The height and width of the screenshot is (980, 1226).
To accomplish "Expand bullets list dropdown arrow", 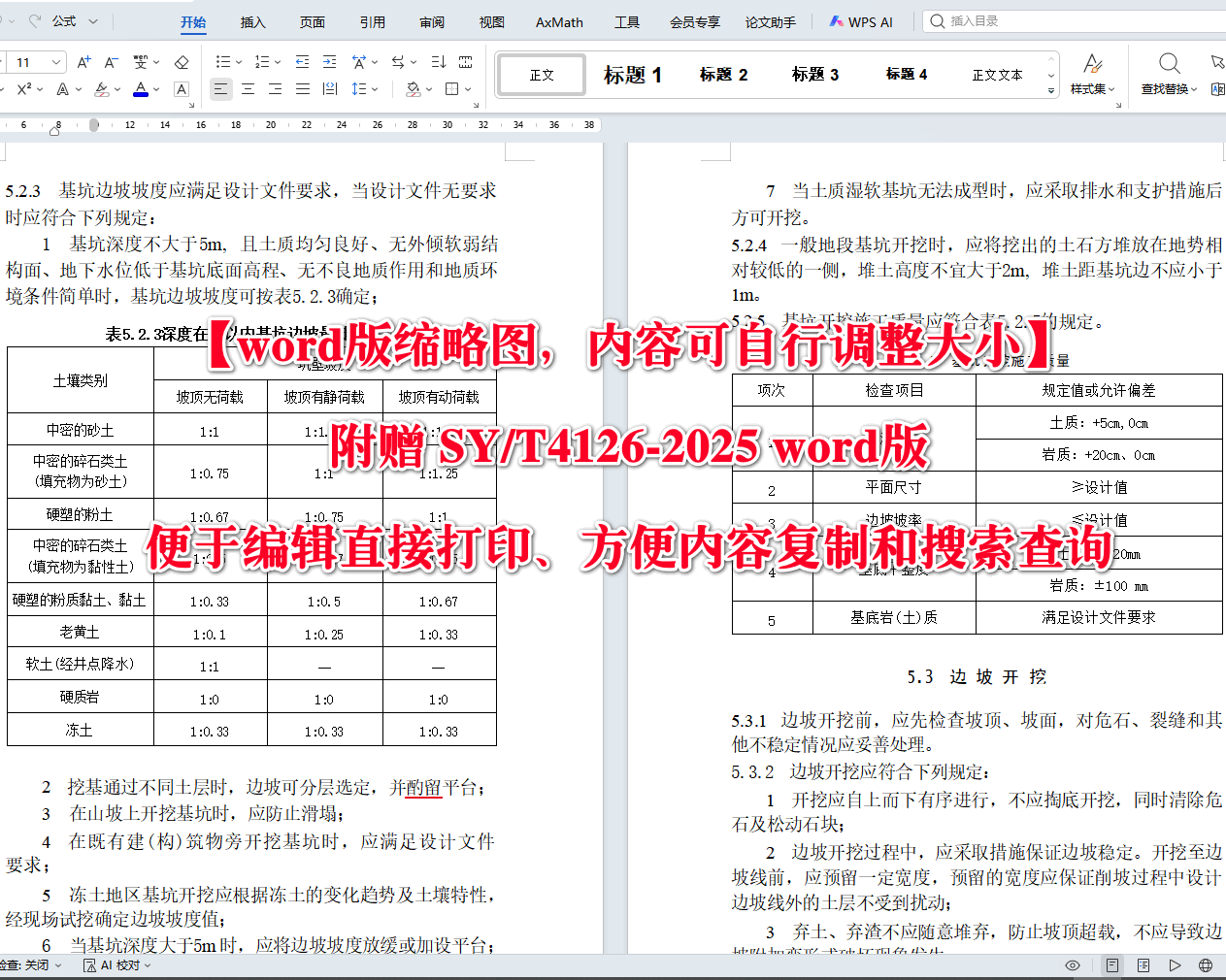I will 238,62.
